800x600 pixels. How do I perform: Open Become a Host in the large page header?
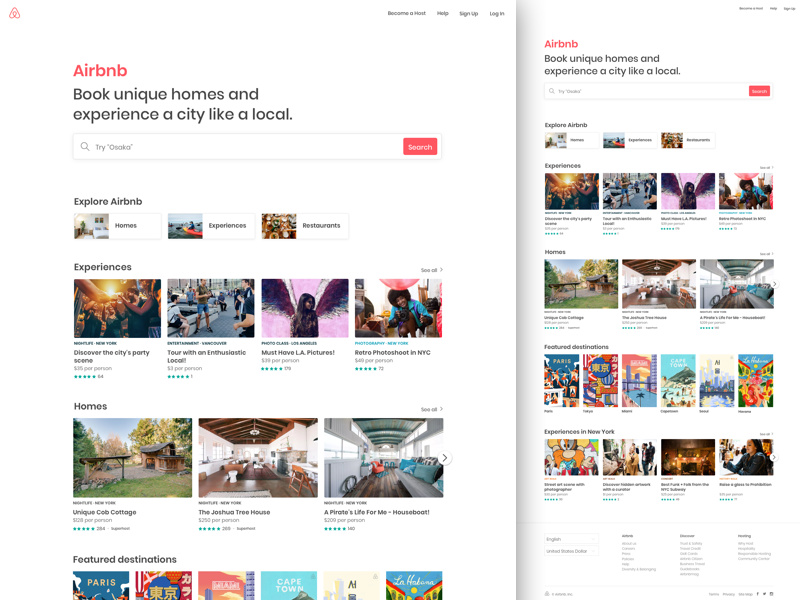pos(407,13)
